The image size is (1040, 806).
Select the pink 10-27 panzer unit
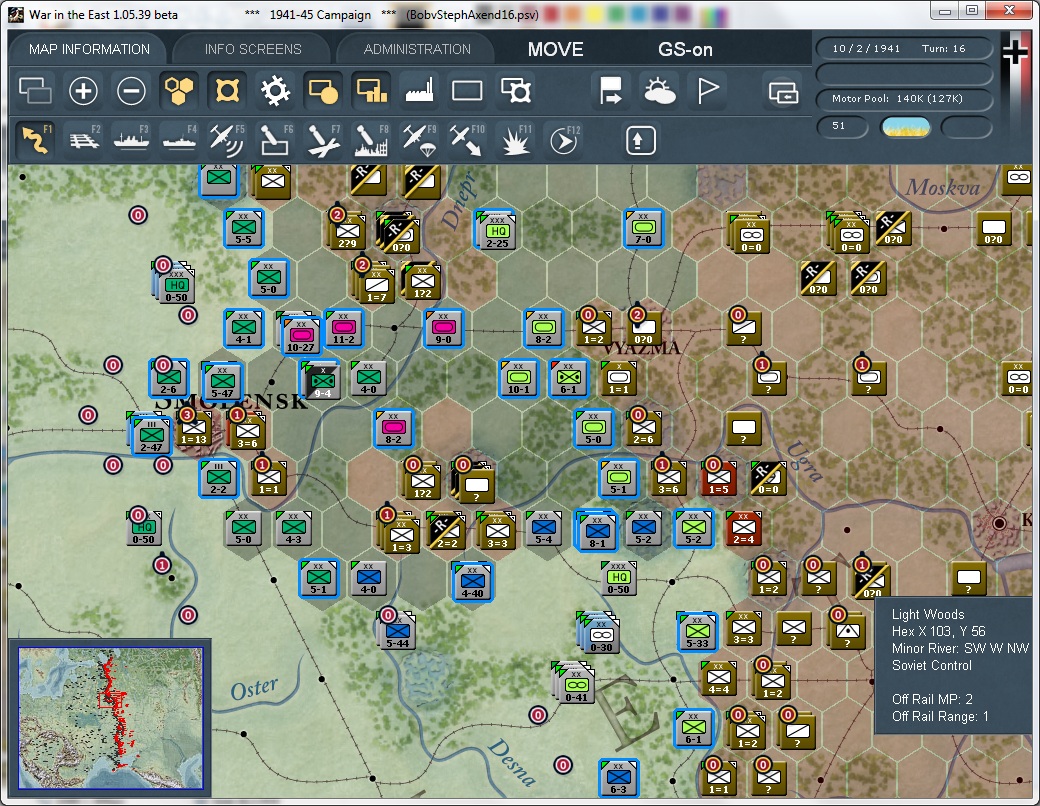coord(300,334)
